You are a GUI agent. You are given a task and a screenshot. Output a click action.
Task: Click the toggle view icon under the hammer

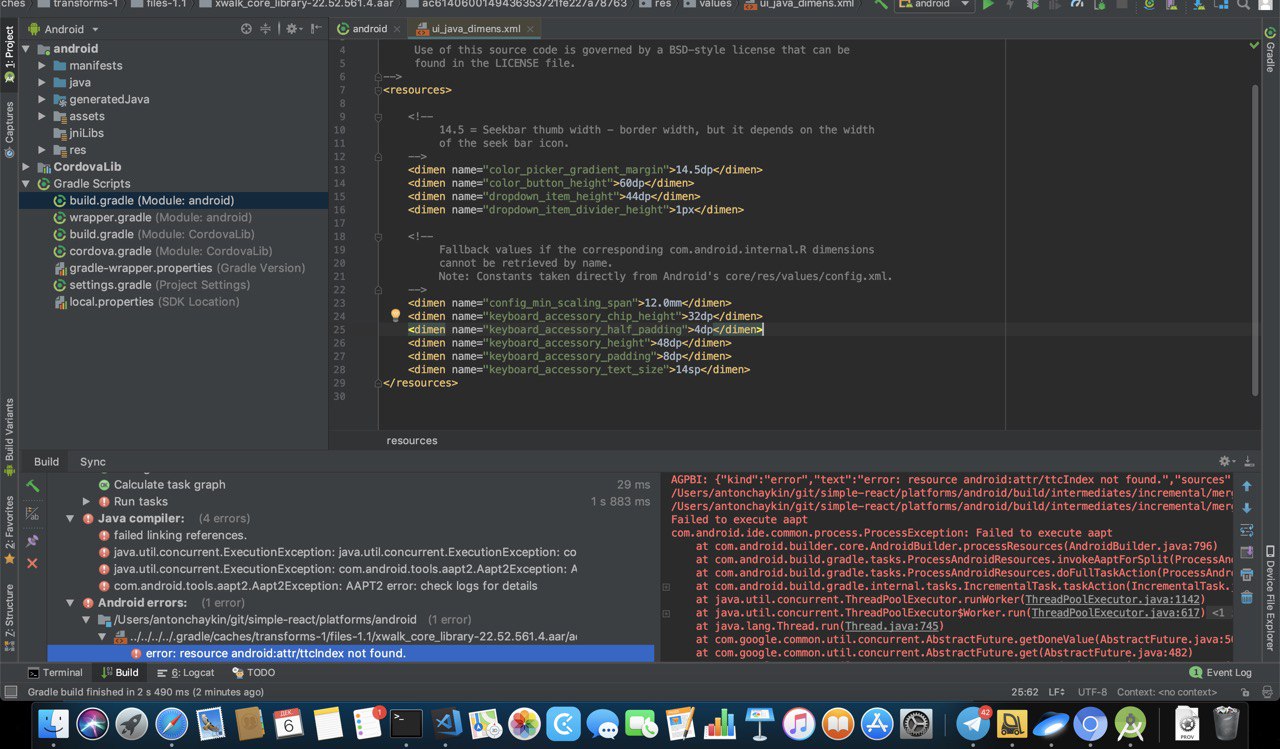pyautogui.click(x=32, y=514)
